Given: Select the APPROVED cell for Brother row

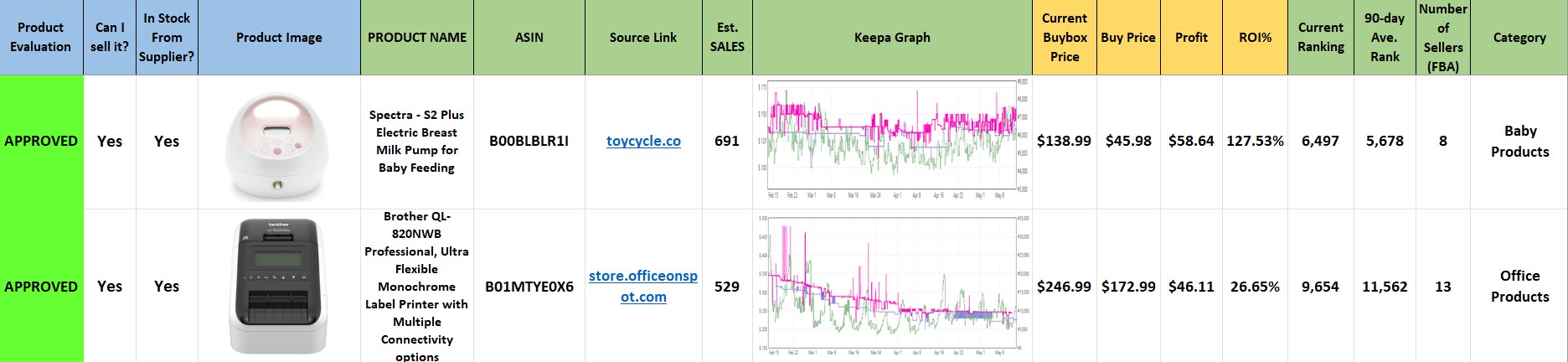Looking at the screenshot, I should coord(41,286).
